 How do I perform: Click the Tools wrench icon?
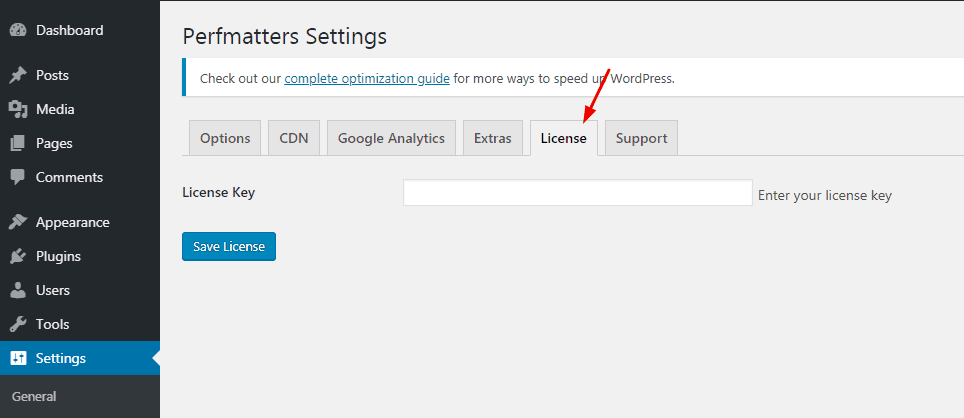pos(18,324)
